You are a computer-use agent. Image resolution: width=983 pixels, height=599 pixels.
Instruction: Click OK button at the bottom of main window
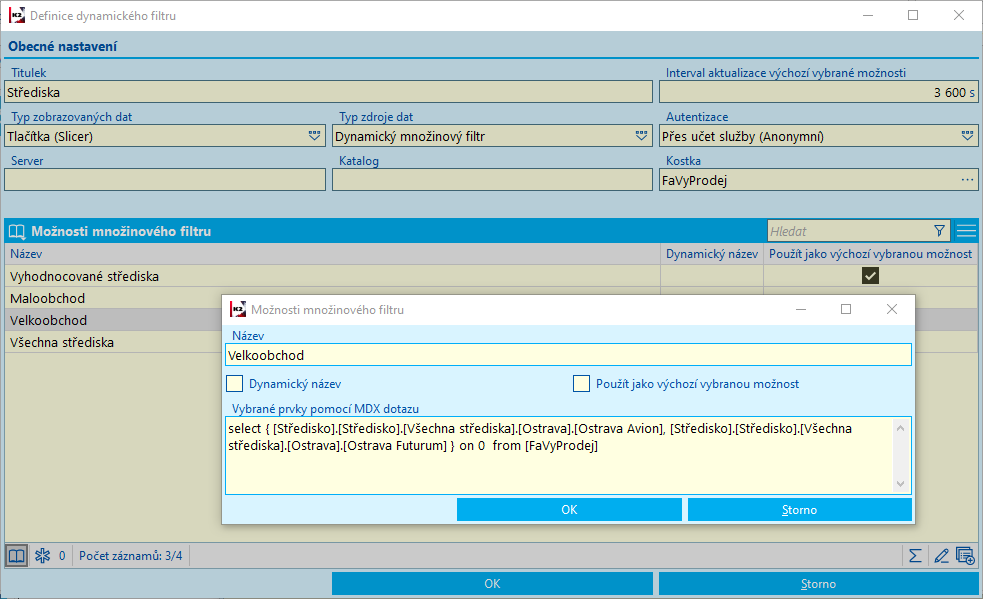(492, 583)
